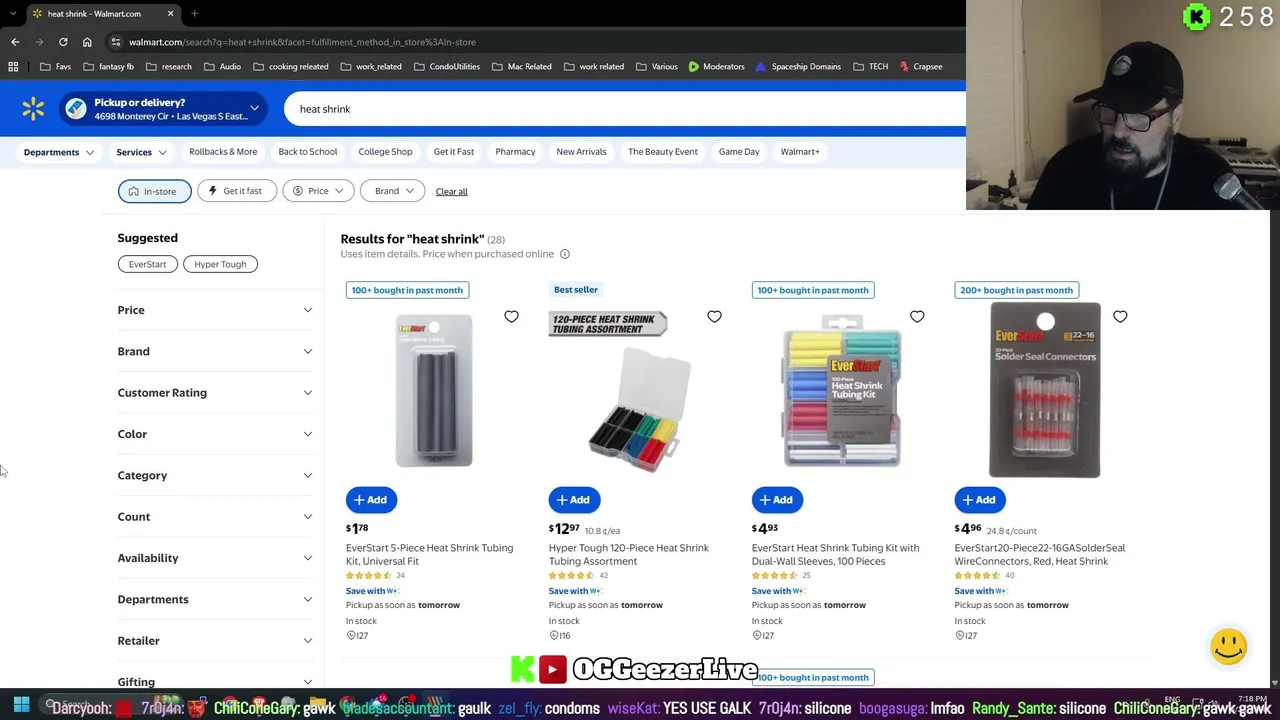Image resolution: width=1280 pixels, height=720 pixels.
Task: Open the Mac Related bookmark folder
Action: (521, 67)
